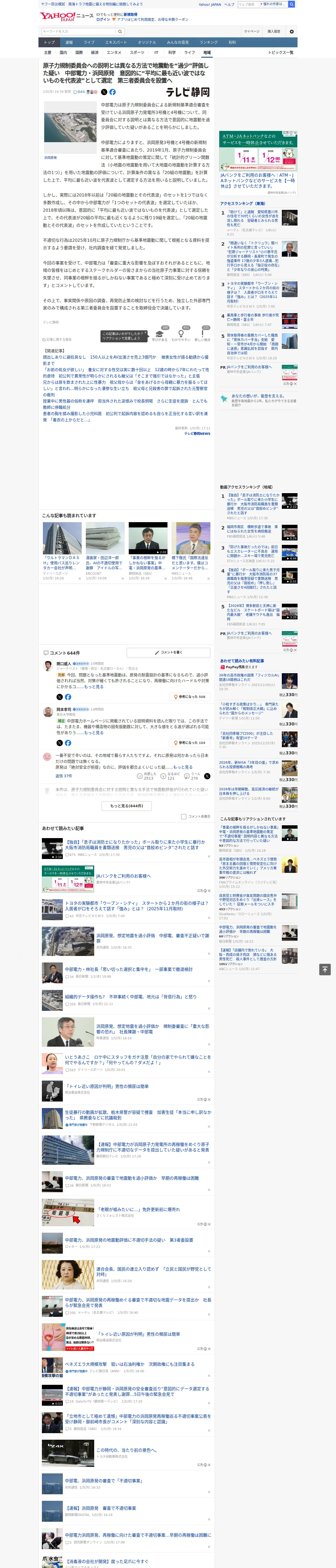Select the トップ tab
Image resolution: width=336 pixels, height=1568 pixels.
tap(49, 42)
